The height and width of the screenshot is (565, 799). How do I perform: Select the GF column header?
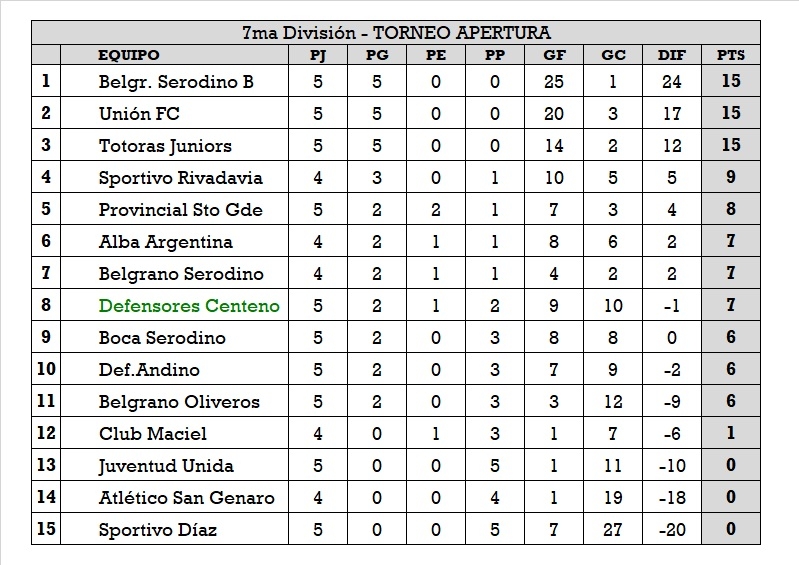(553, 56)
